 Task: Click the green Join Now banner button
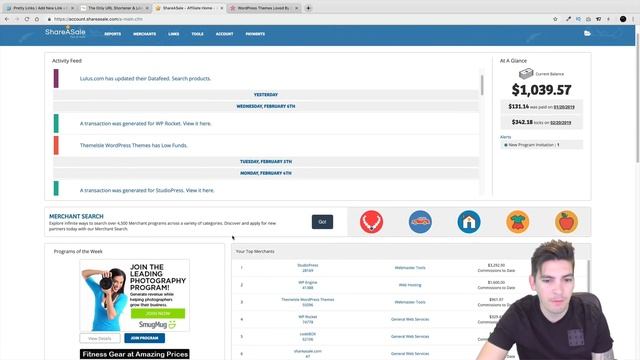click(x=158, y=313)
